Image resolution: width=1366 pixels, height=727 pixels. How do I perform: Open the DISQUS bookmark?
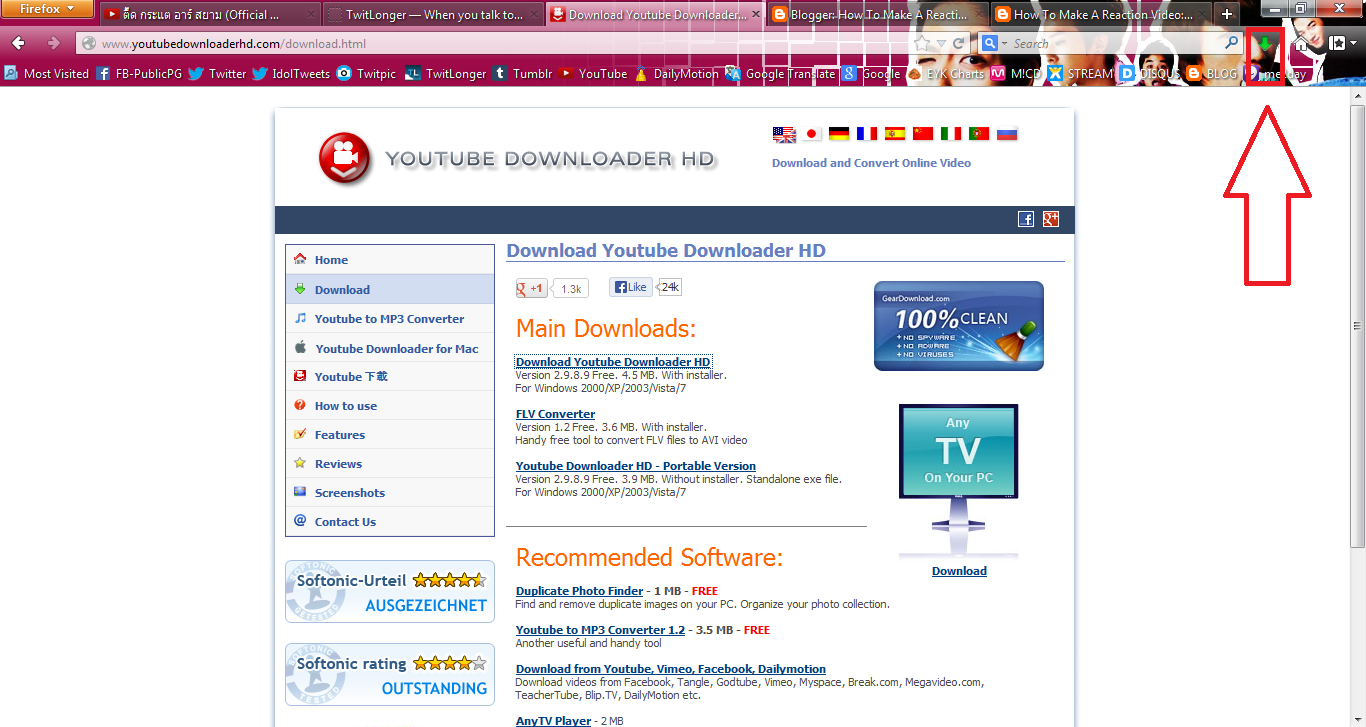(x=1151, y=73)
